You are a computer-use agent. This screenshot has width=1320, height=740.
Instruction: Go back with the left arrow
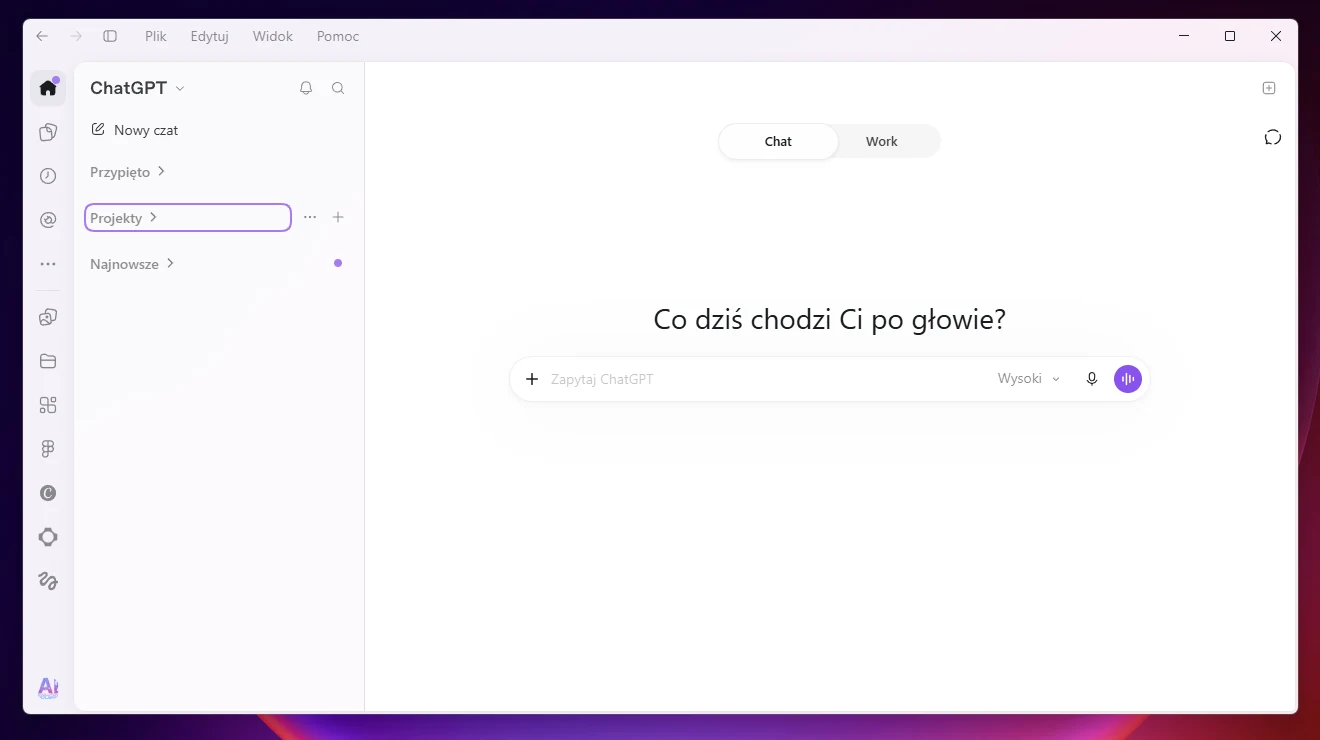pyautogui.click(x=42, y=36)
